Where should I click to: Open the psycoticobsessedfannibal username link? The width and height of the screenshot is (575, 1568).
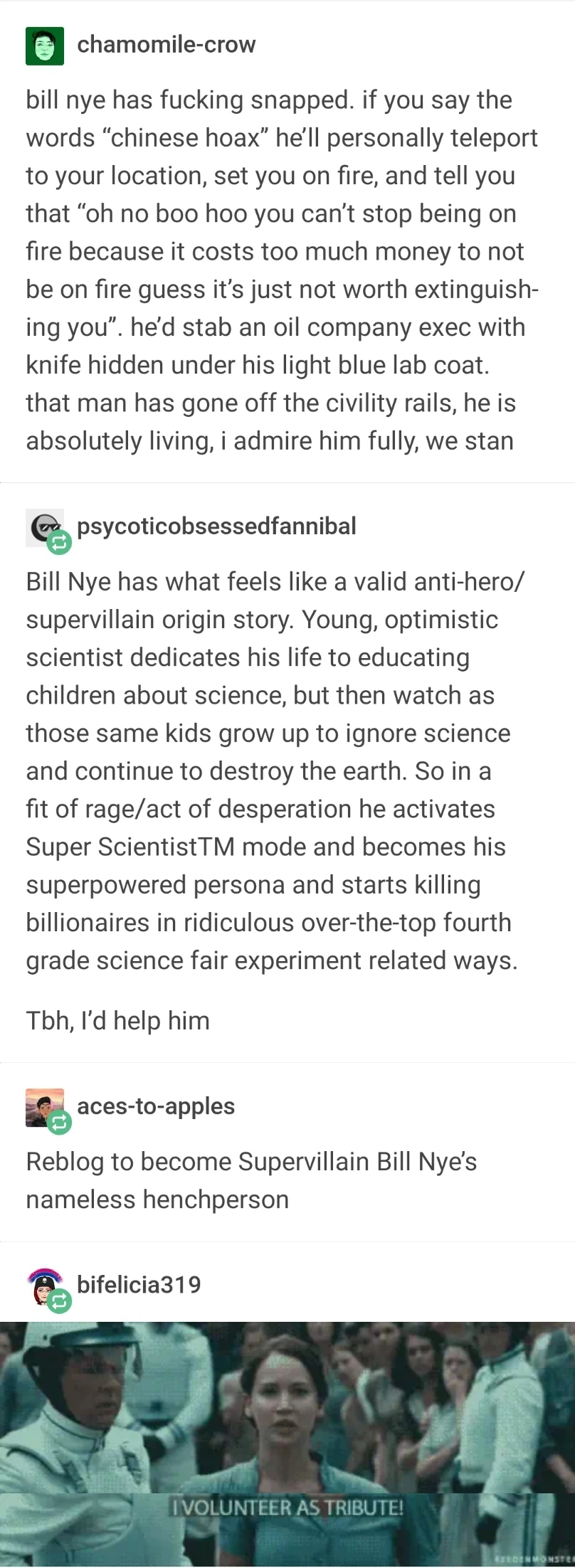[216, 526]
